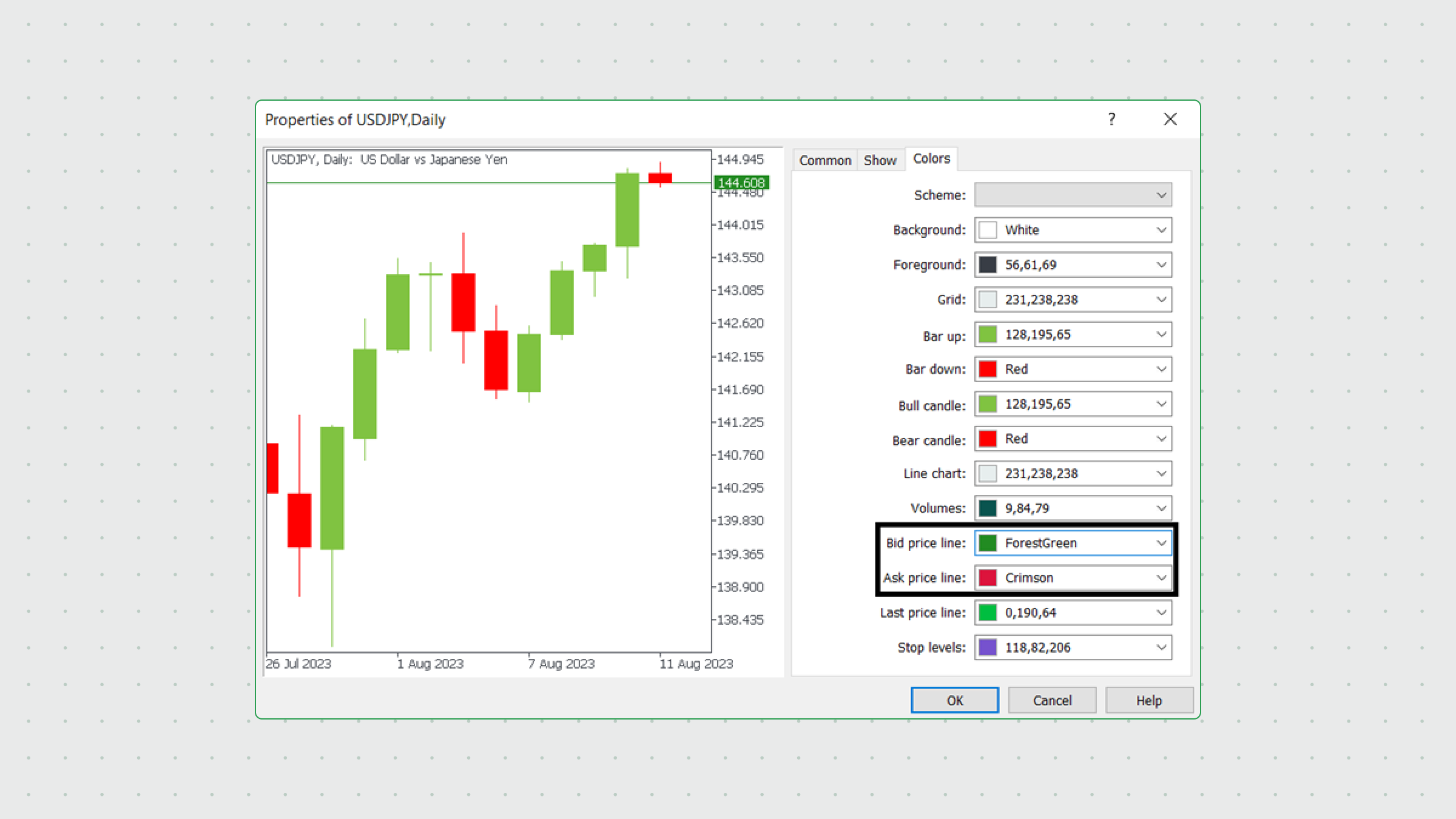Click the ForestGreen Bid price line swatch
Image resolution: width=1456 pixels, height=819 pixels.
(x=988, y=543)
